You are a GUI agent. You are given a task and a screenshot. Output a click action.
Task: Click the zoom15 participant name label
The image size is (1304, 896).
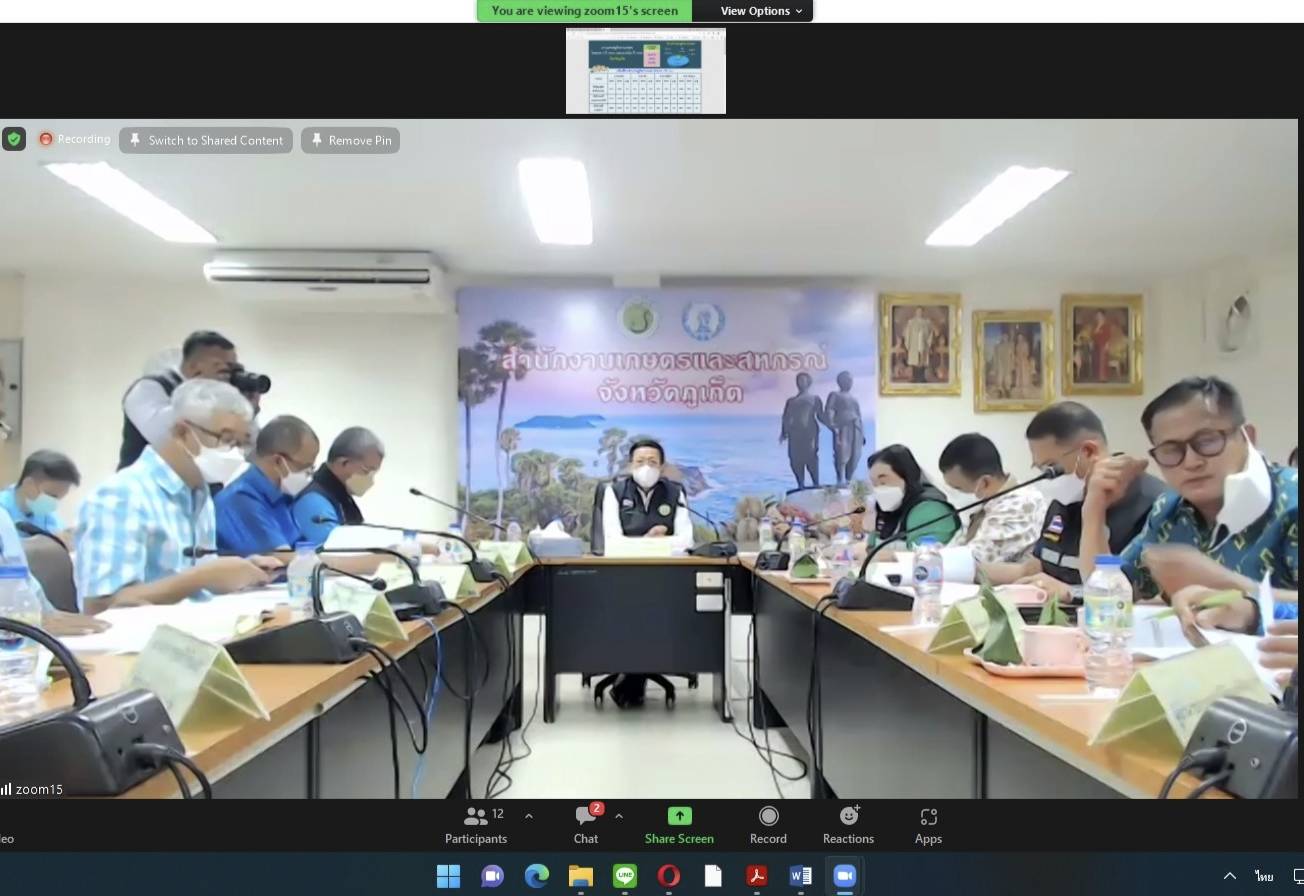coord(39,789)
